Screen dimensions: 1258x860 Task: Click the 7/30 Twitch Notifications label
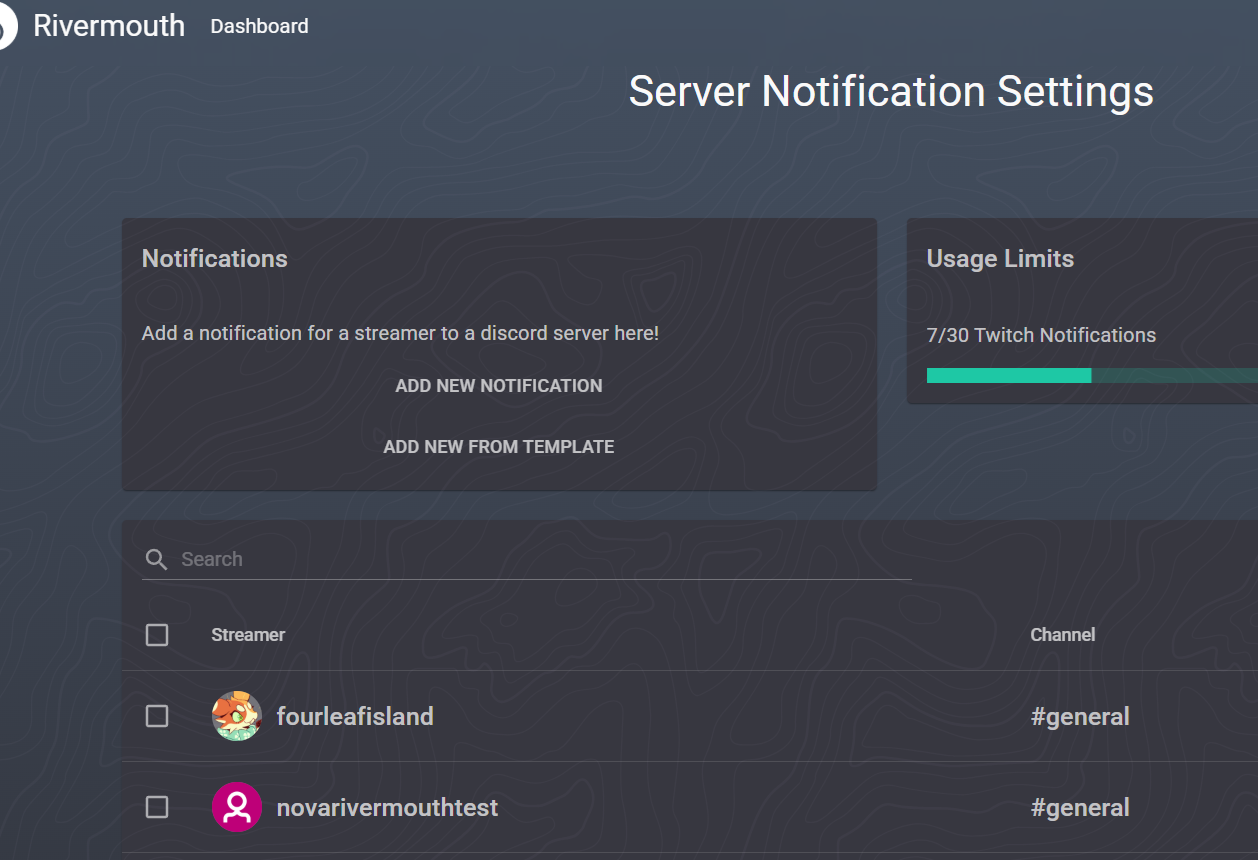point(1041,335)
